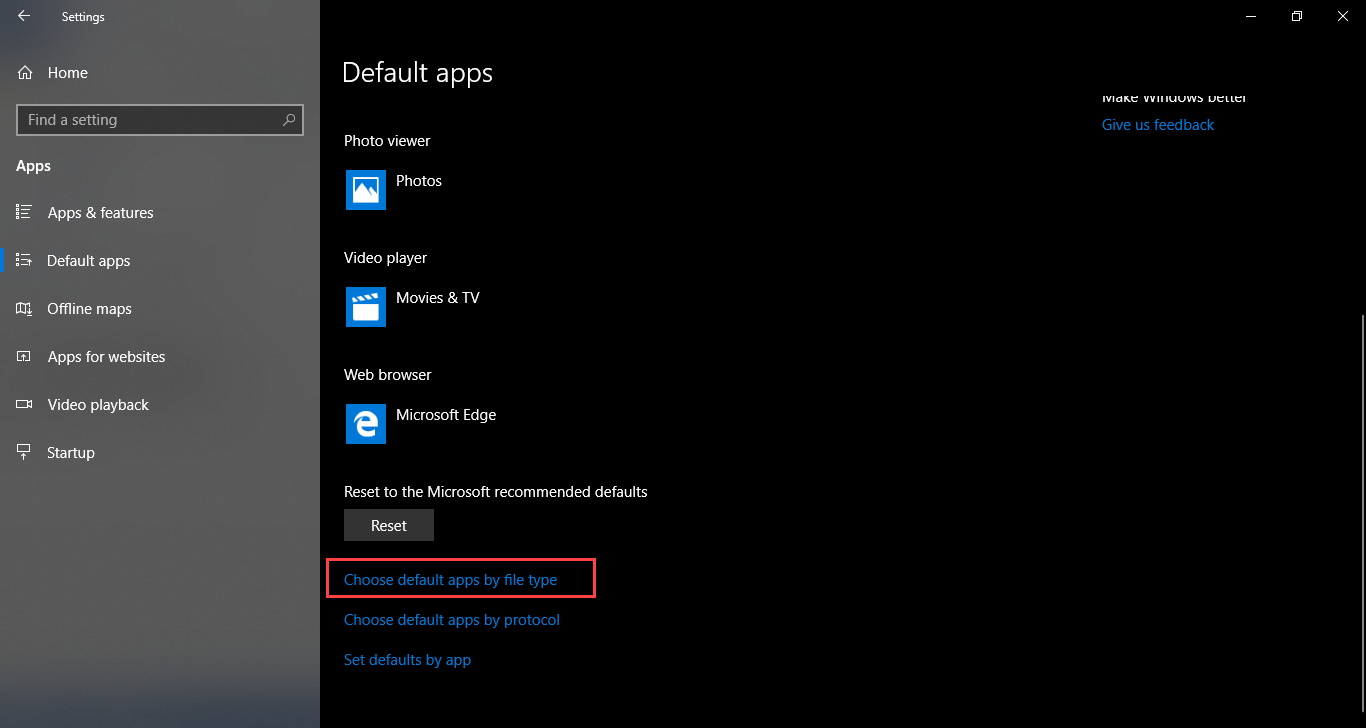This screenshot has height=728, width=1366.
Task: Open the Photos app icon under Photo viewer
Action: pyautogui.click(x=365, y=190)
